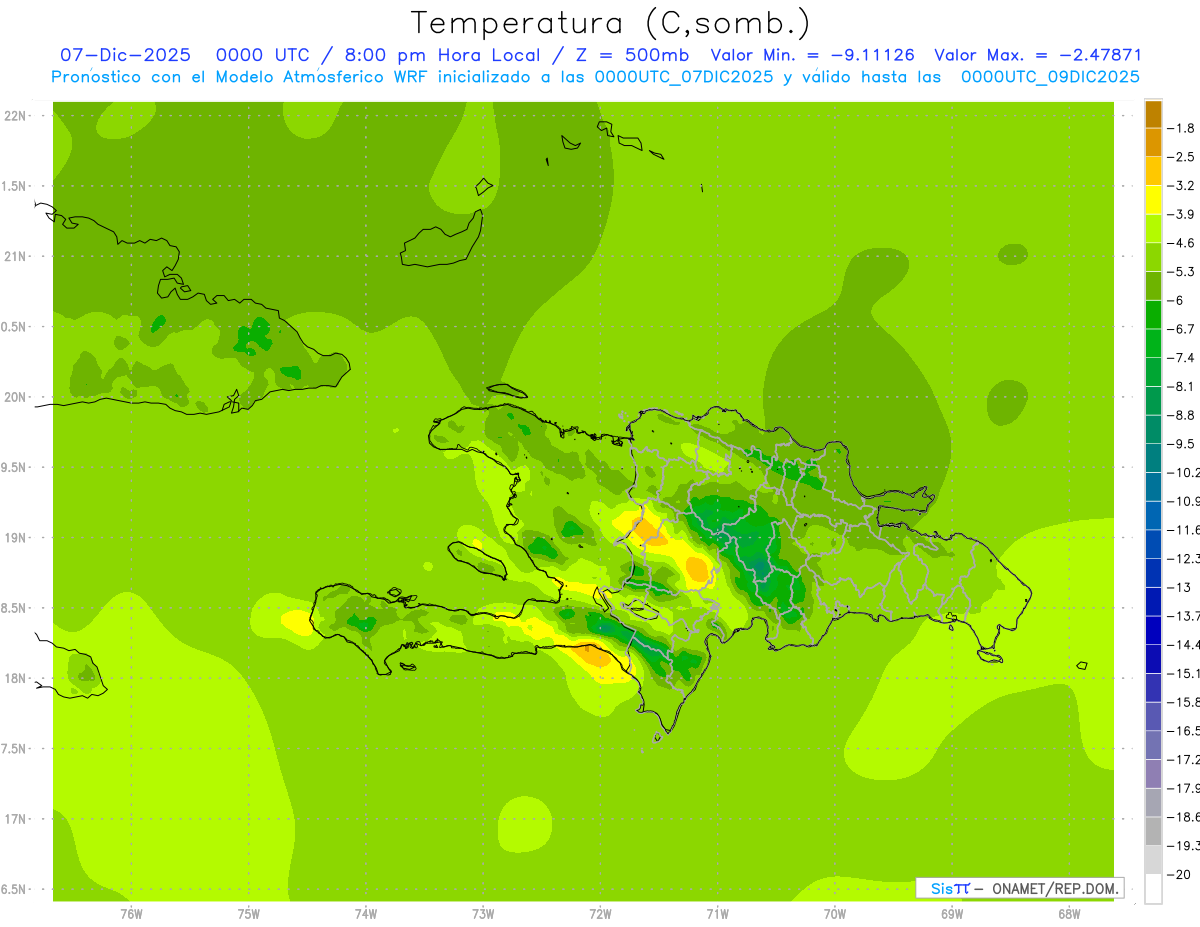Viewport: 1200px width, 927px height.
Task: Pick the orange swatch between -1.8 and -2.5
Action: (1153, 143)
